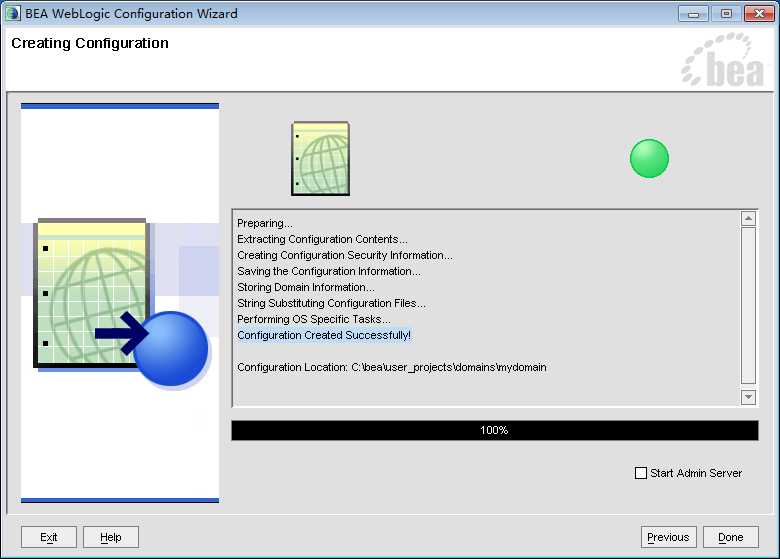Select 'Performing OS Specific Tasks...' line
The width and height of the screenshot is (780, 559).
point(314,319)
